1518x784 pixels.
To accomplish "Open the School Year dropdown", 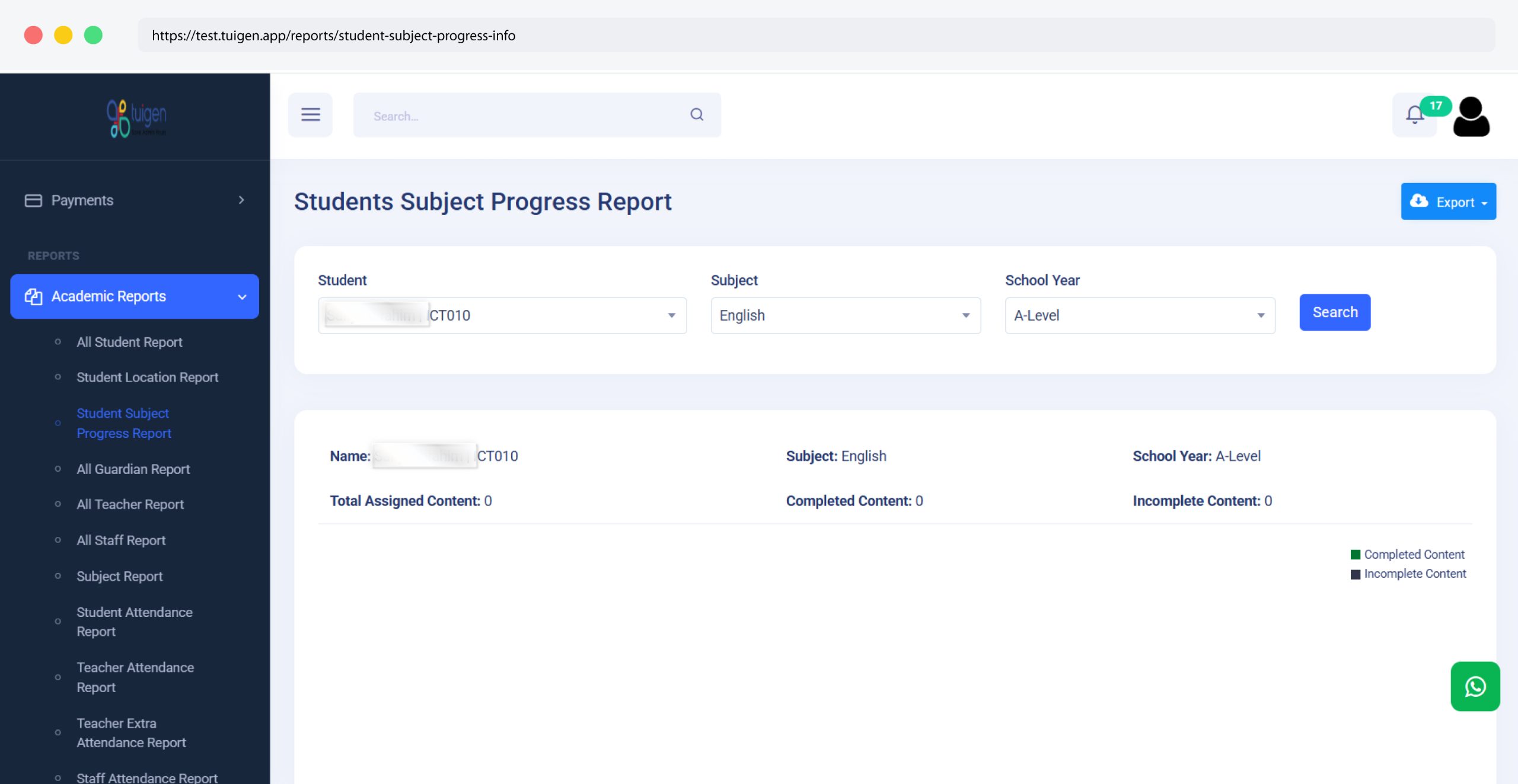I will (x=1139, y=315).
